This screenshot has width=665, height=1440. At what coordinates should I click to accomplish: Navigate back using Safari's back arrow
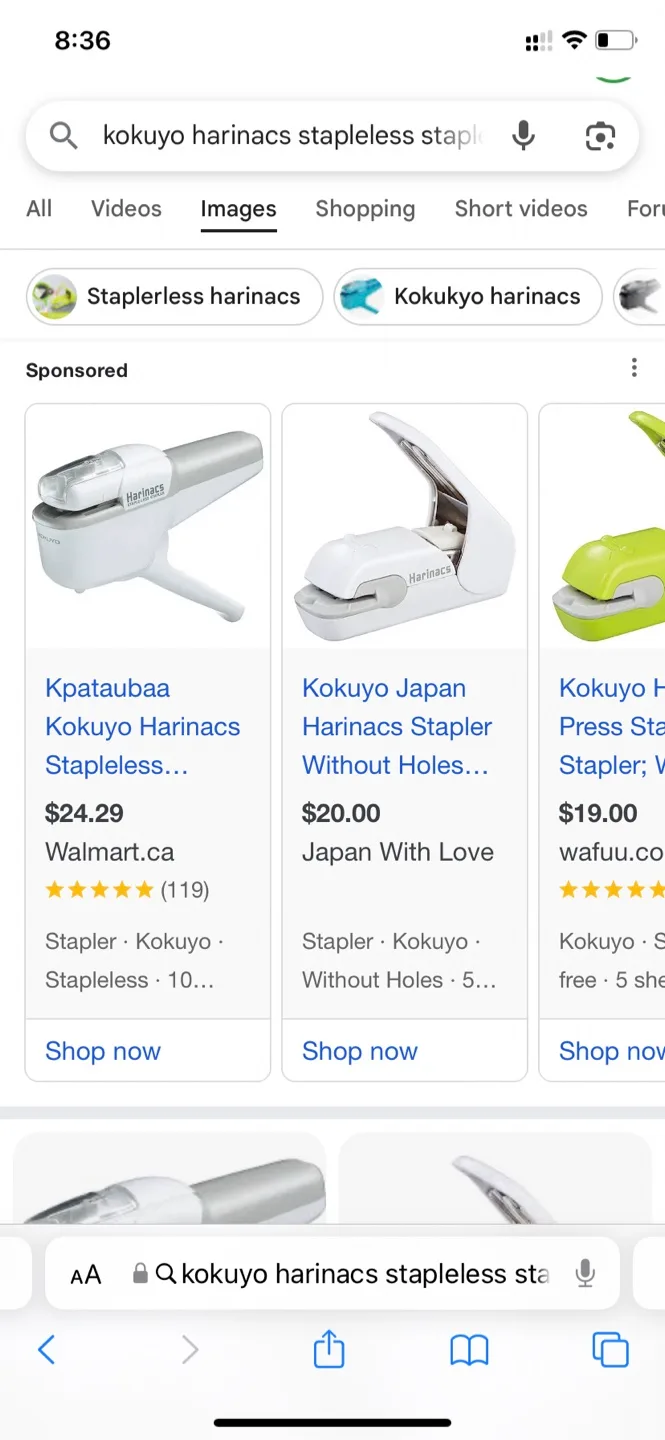coord(46,1349)
